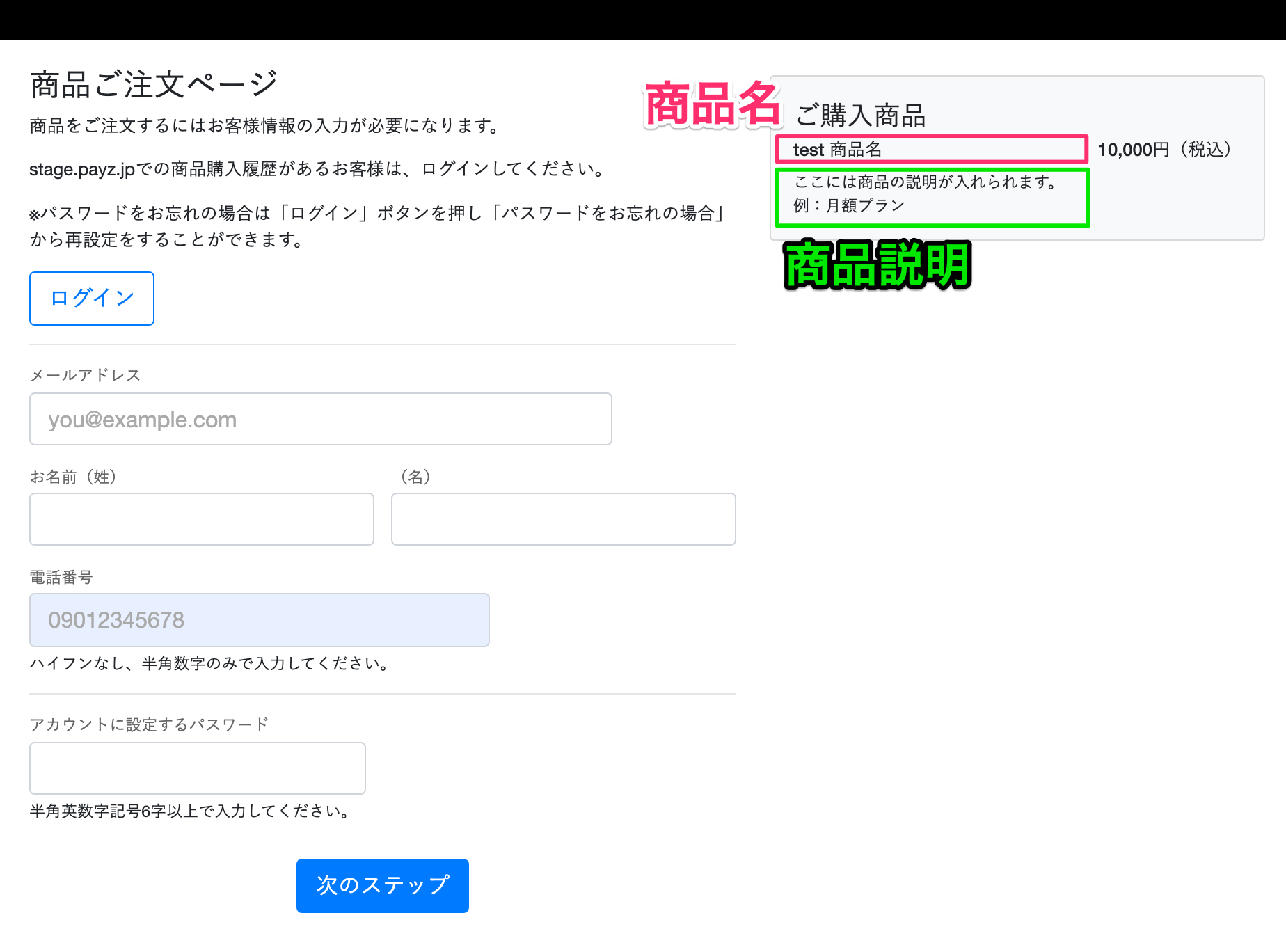Click the ログイン button
The width and height of the screenshot is (1286, 952).
click(x=92, y=299)
